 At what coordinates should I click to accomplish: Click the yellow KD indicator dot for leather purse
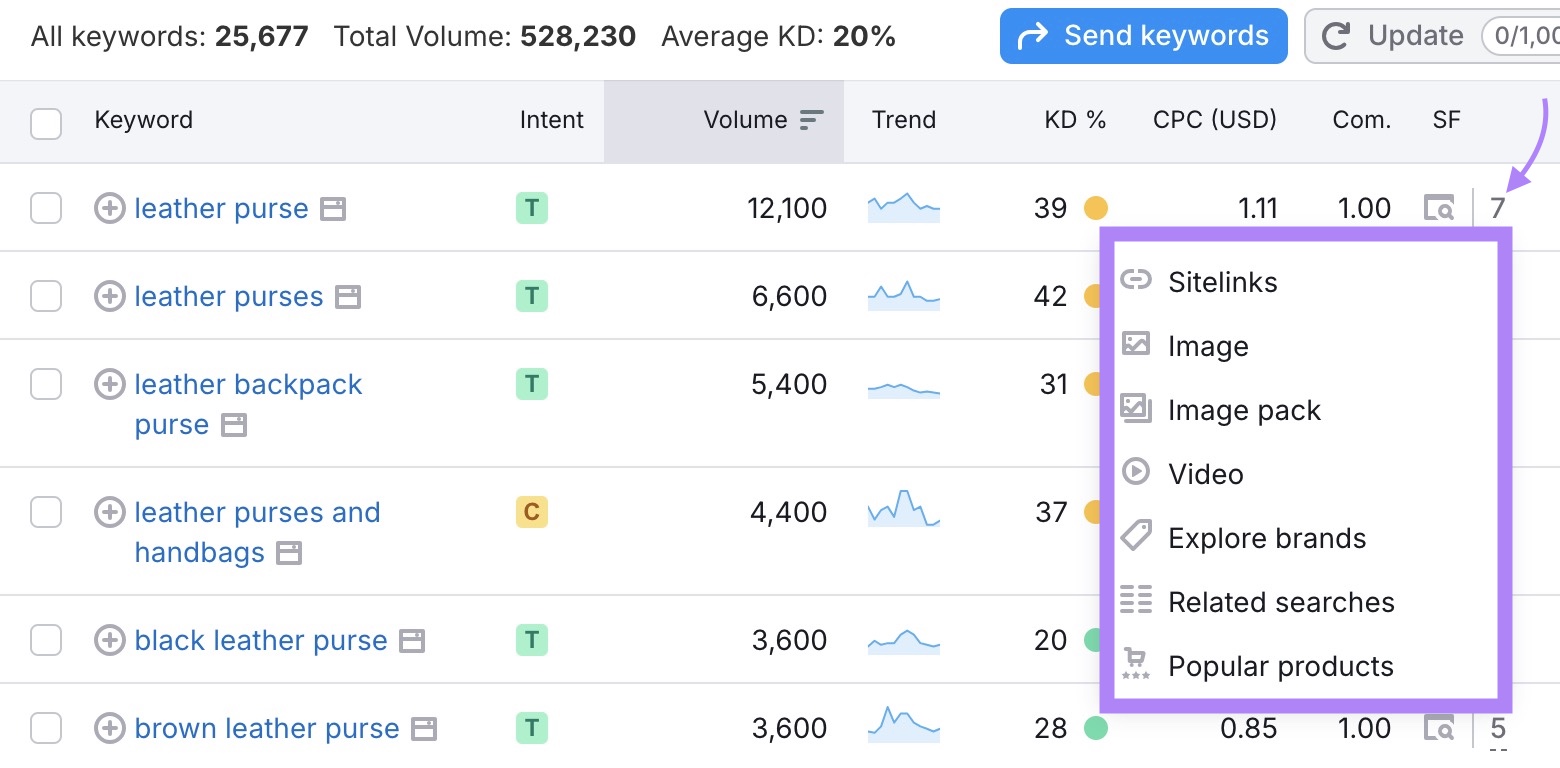[x=1096, y=208]
